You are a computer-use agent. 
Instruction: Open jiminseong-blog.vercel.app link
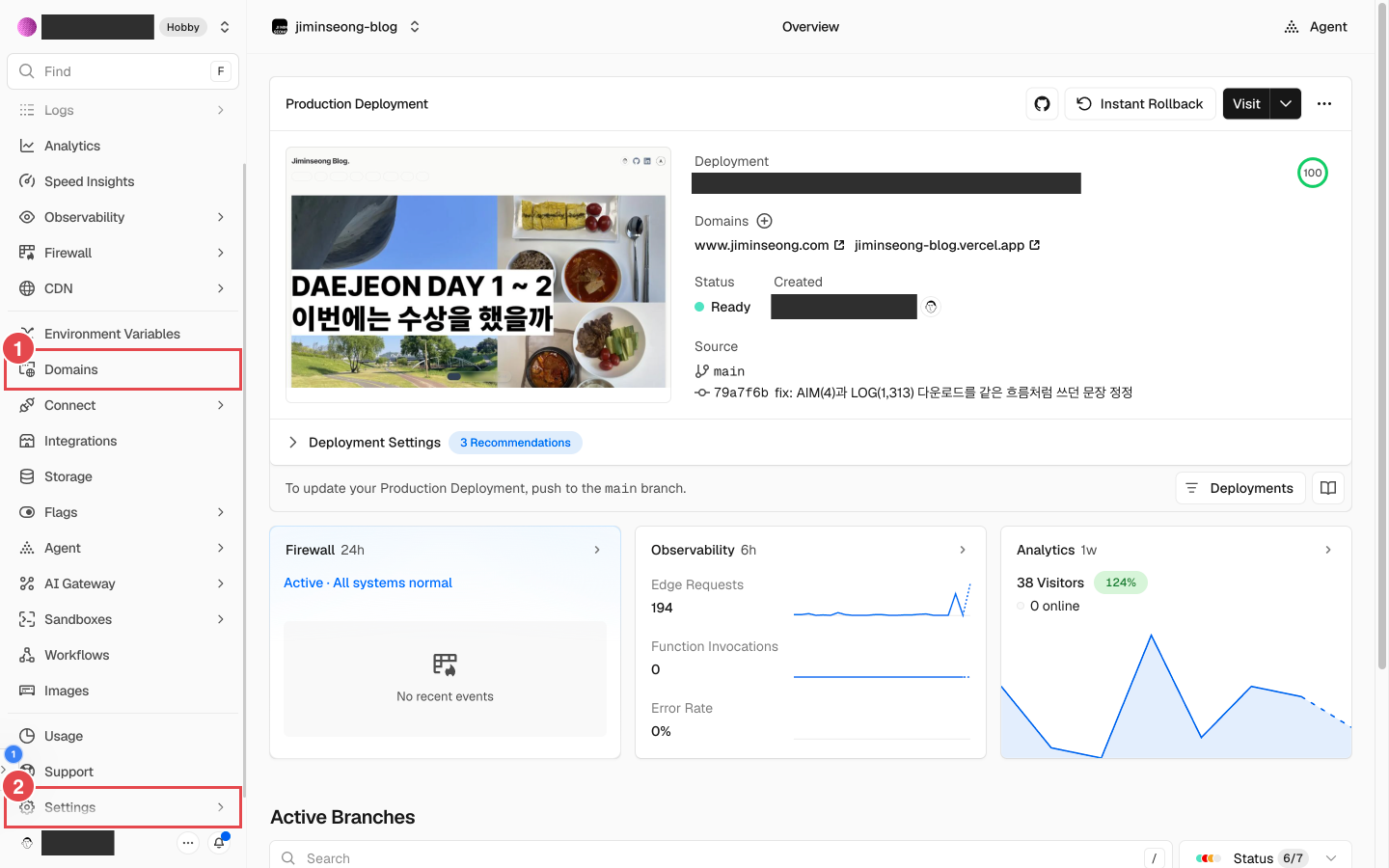click(x=947, y=245)
